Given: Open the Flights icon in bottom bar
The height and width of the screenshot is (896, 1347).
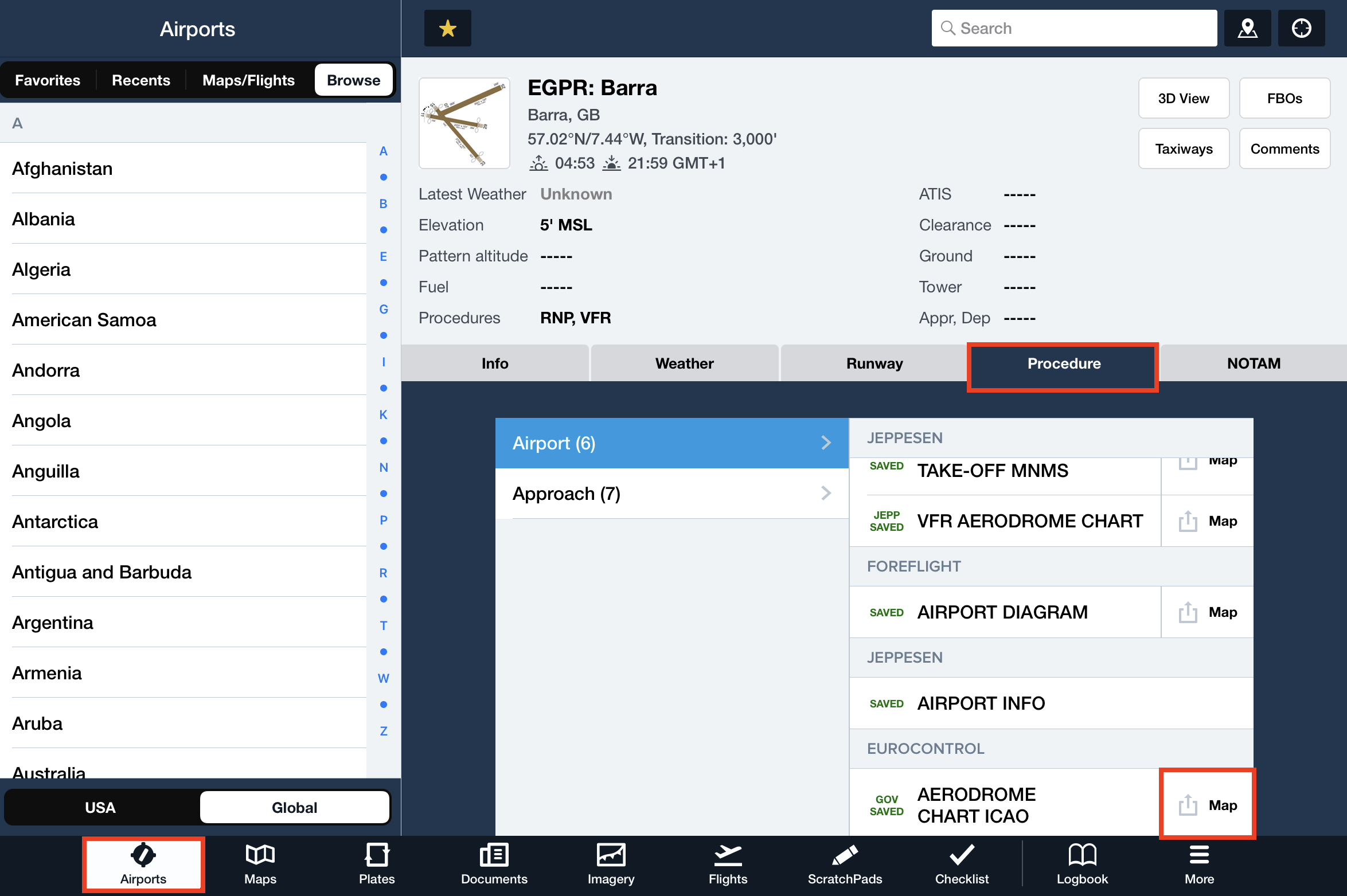Looking at the screenshot, I should pos(728,864).
